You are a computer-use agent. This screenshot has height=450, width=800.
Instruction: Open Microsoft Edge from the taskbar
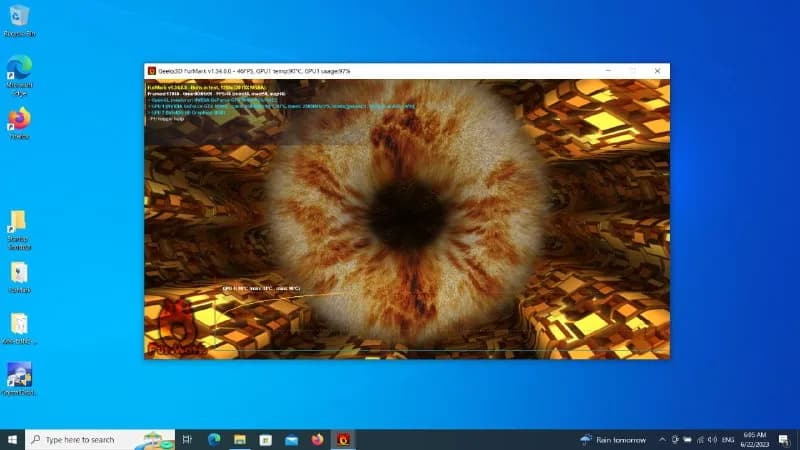click(x=214, y=440)
